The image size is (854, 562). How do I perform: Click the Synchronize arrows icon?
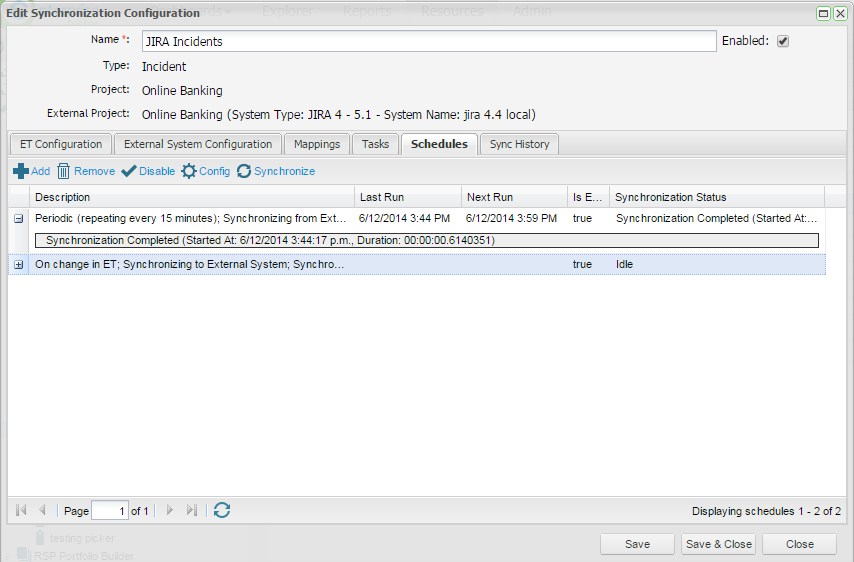point(244,171)
